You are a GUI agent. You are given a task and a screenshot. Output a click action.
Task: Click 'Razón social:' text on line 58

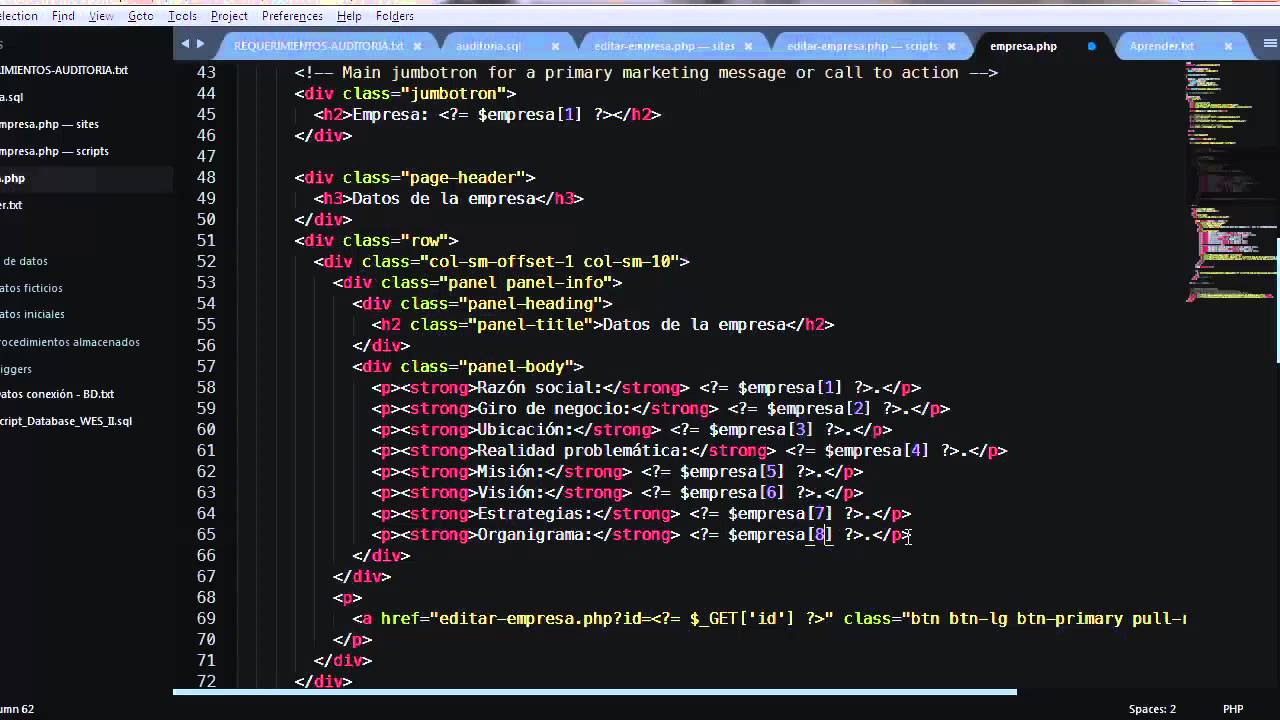pos(539,387)
